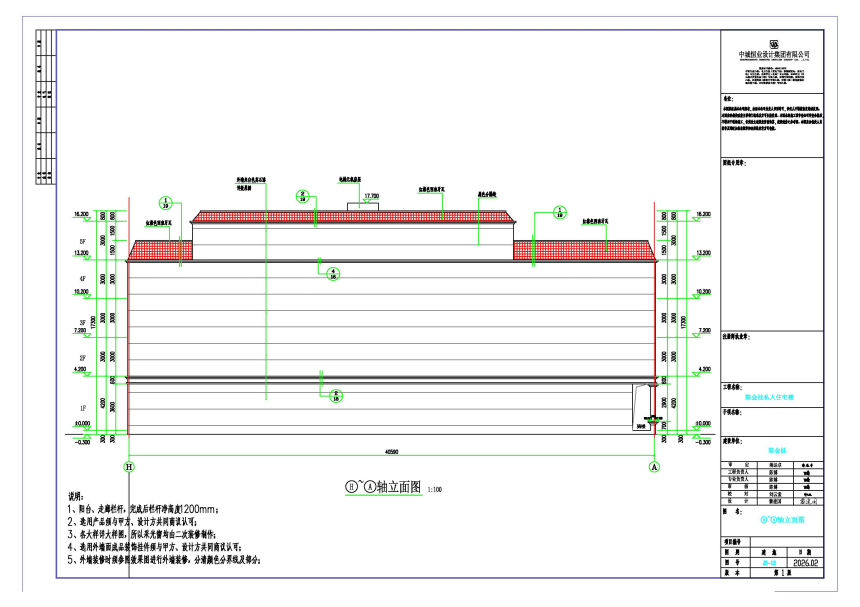This screenshot has width=860, height=607.
Task: Select the 2/19 section callout above roof
Action: [x=300, y=195]
